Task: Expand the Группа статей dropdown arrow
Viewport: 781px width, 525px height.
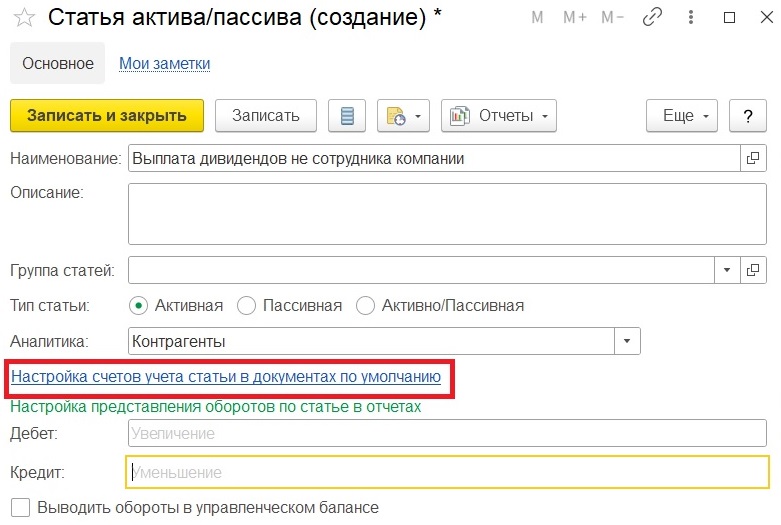Action: (727, 270)
